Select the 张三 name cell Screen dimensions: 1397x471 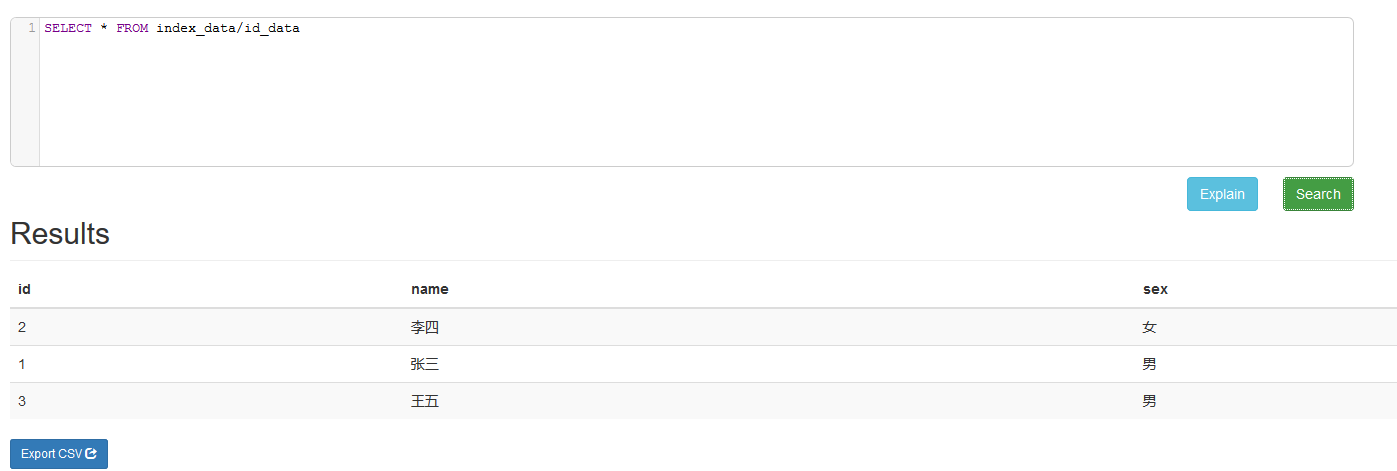(x=425, y=364)
